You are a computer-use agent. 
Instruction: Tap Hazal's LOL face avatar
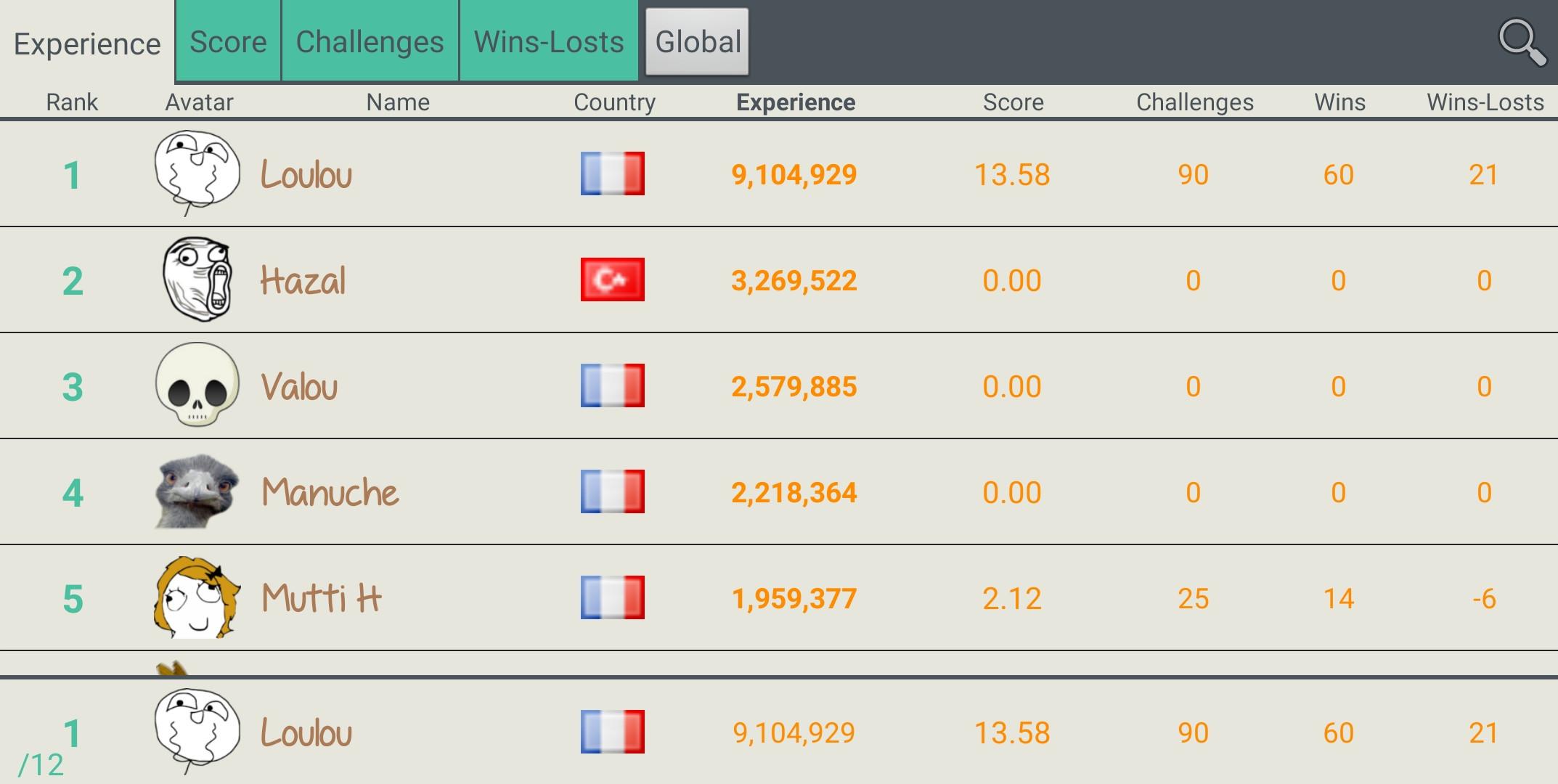tap(197, 279)
